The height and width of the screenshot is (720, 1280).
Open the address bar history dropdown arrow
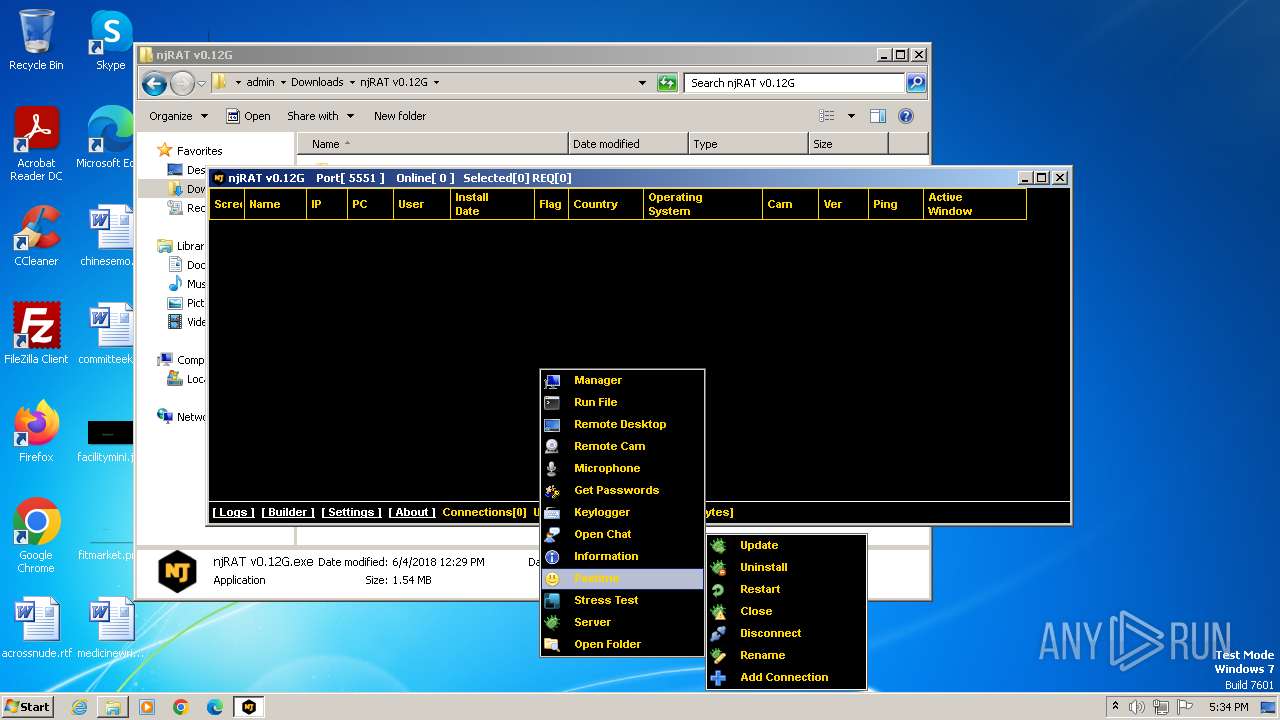(642, 83)
